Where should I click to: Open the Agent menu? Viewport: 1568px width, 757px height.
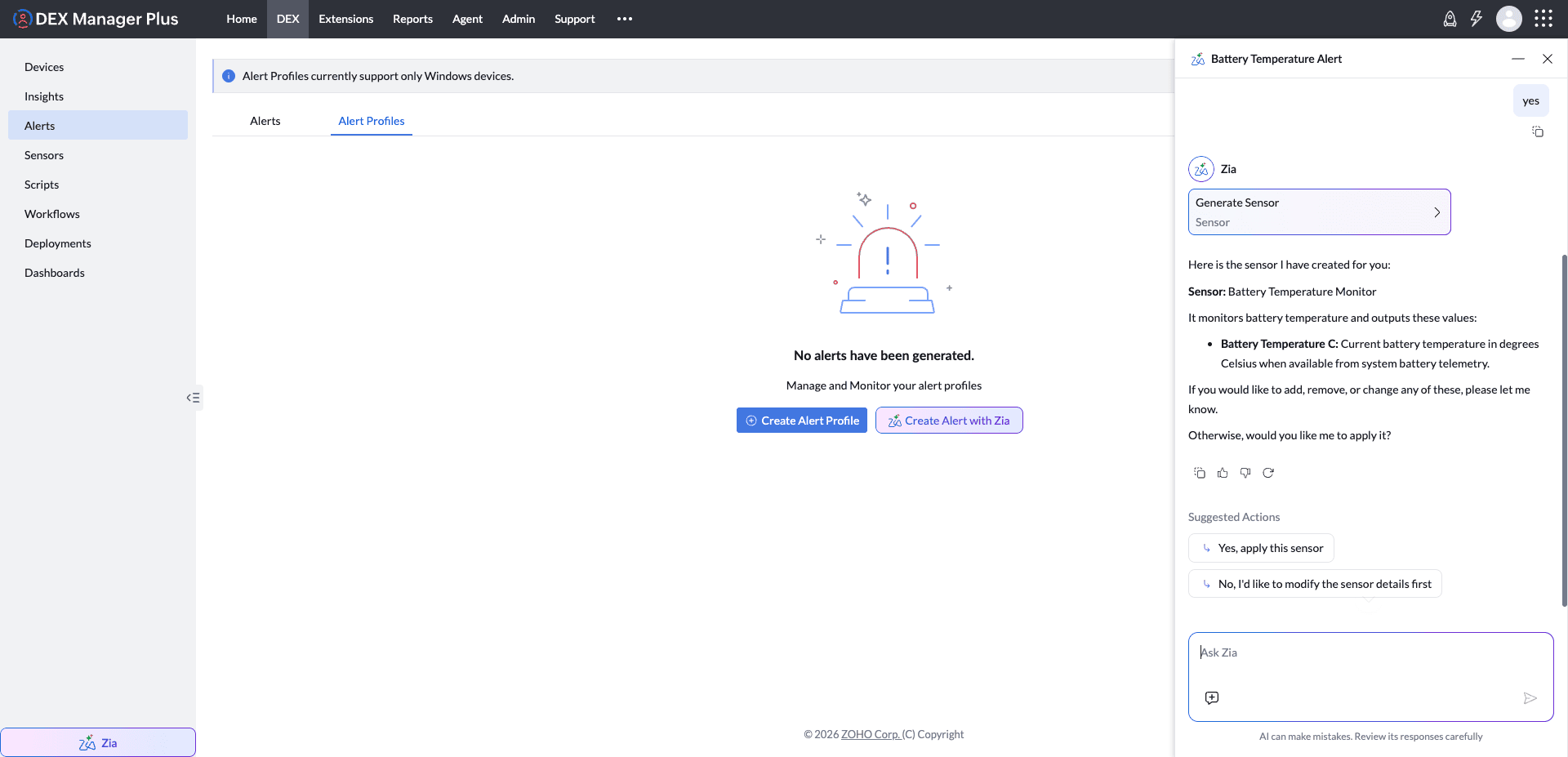coord(468,19)
